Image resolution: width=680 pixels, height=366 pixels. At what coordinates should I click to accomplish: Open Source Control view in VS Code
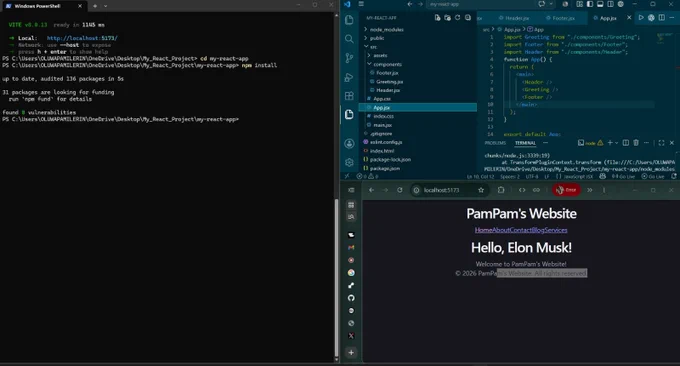349,58
